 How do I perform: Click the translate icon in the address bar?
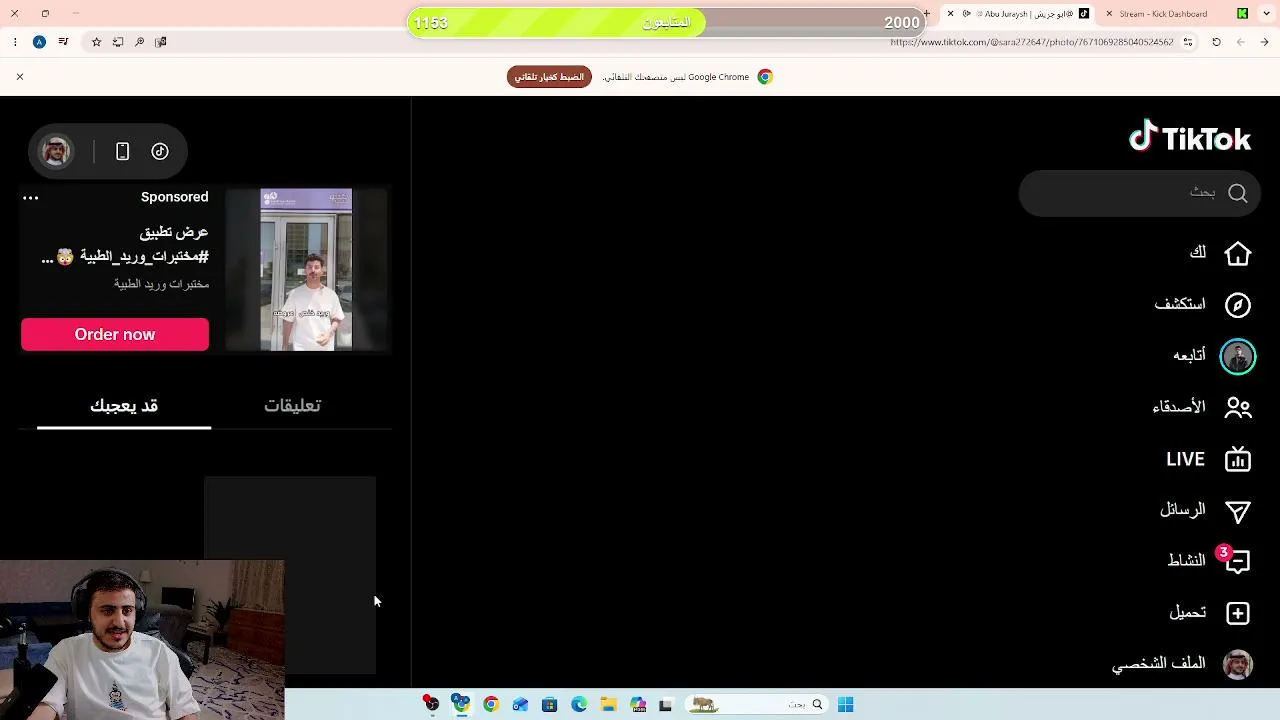click(160, 42)
